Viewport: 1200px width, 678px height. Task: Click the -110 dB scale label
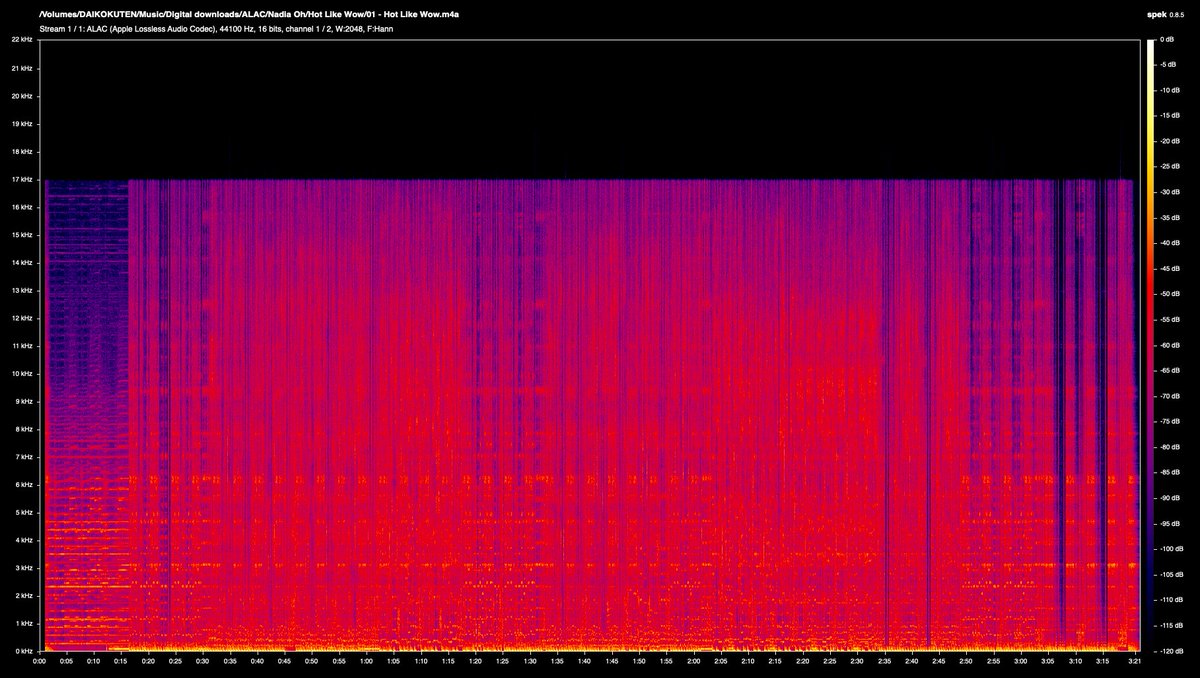click(1173, 600)
